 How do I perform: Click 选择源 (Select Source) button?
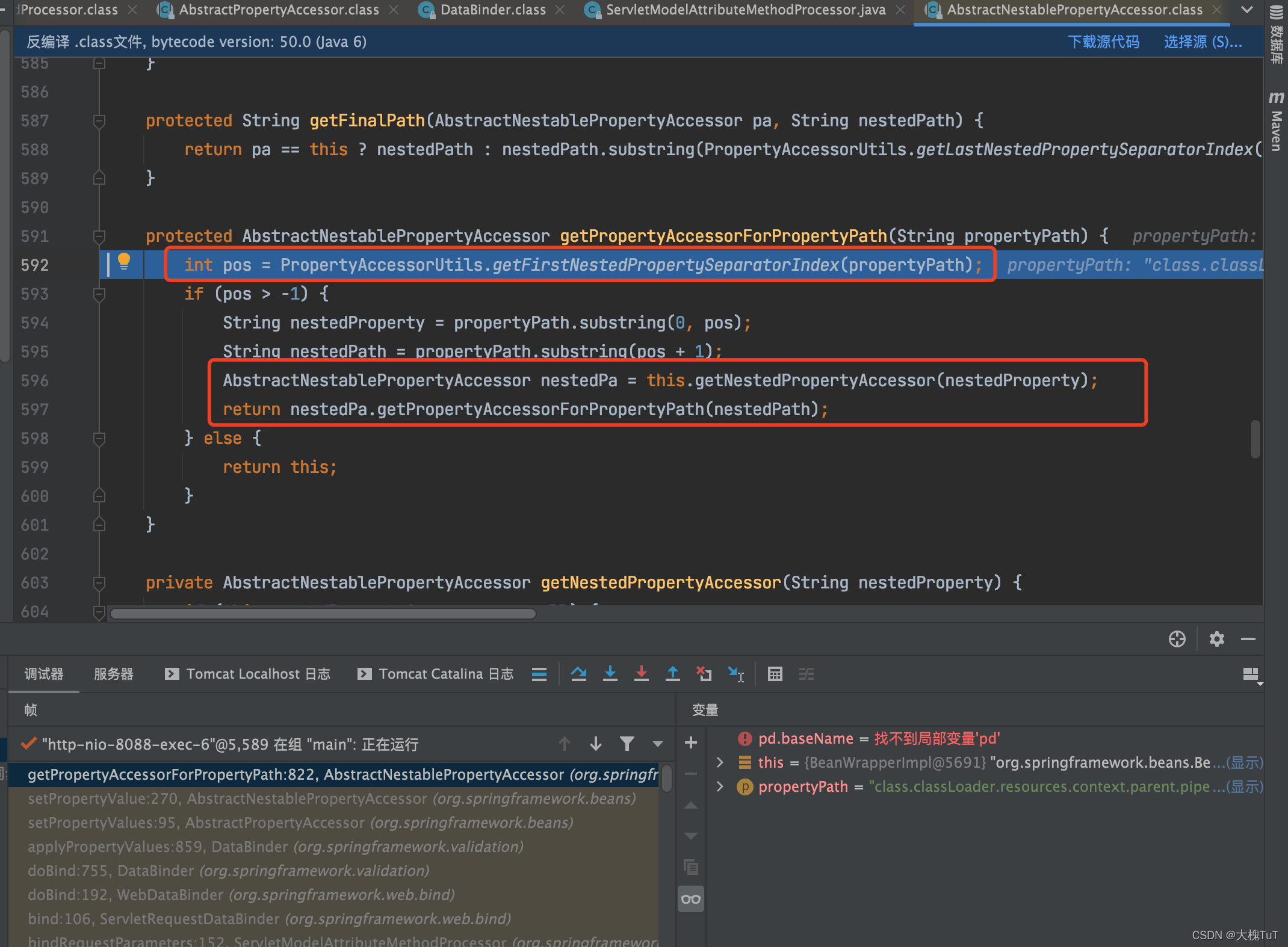(x=1199, y=42)
